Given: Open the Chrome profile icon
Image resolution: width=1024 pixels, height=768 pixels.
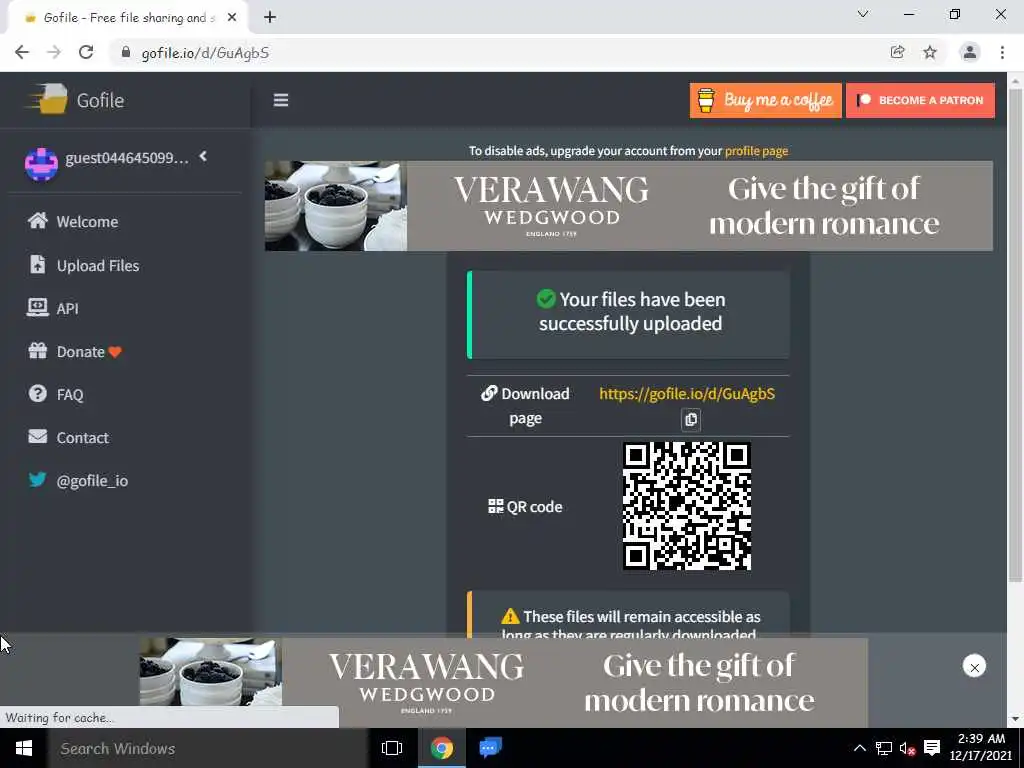Looking at the screenshot, I should (x=970, y=52).
